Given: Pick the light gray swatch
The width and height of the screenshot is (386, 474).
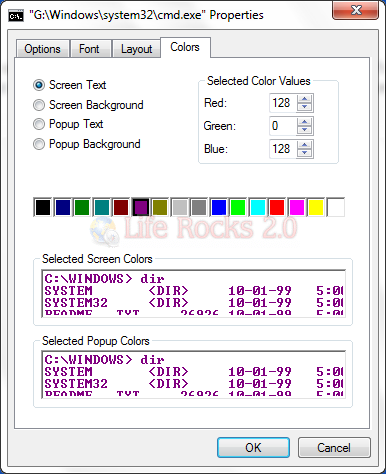Looking at the screenshot, I should coord(180,207).
